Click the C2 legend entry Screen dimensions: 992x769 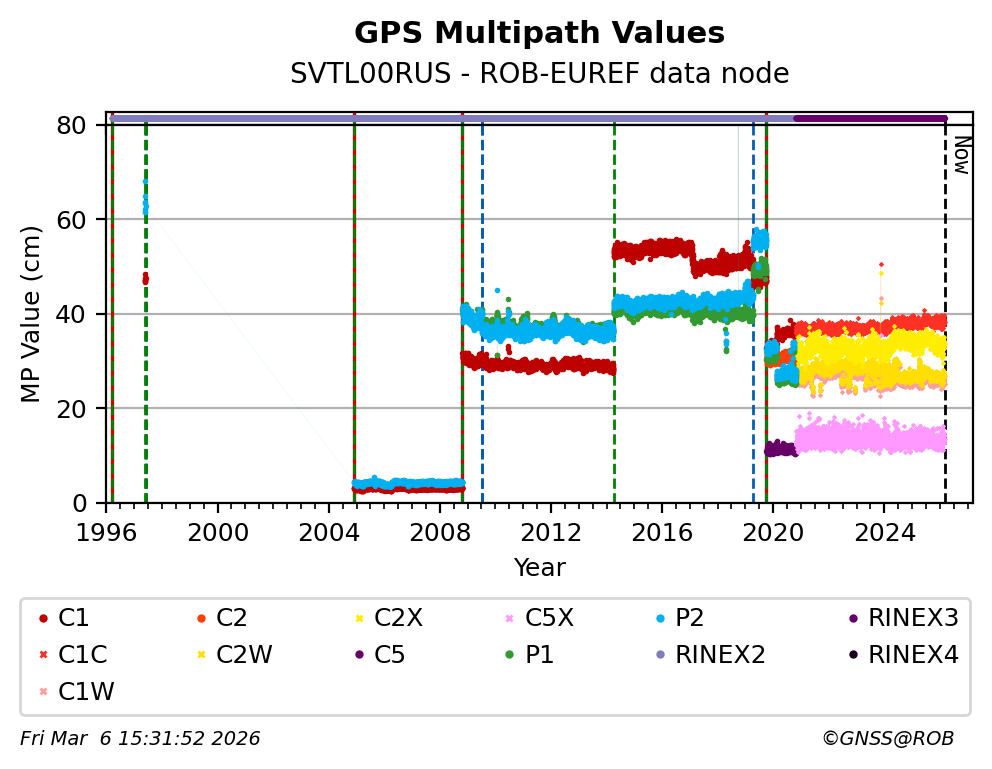coord(231,618)
